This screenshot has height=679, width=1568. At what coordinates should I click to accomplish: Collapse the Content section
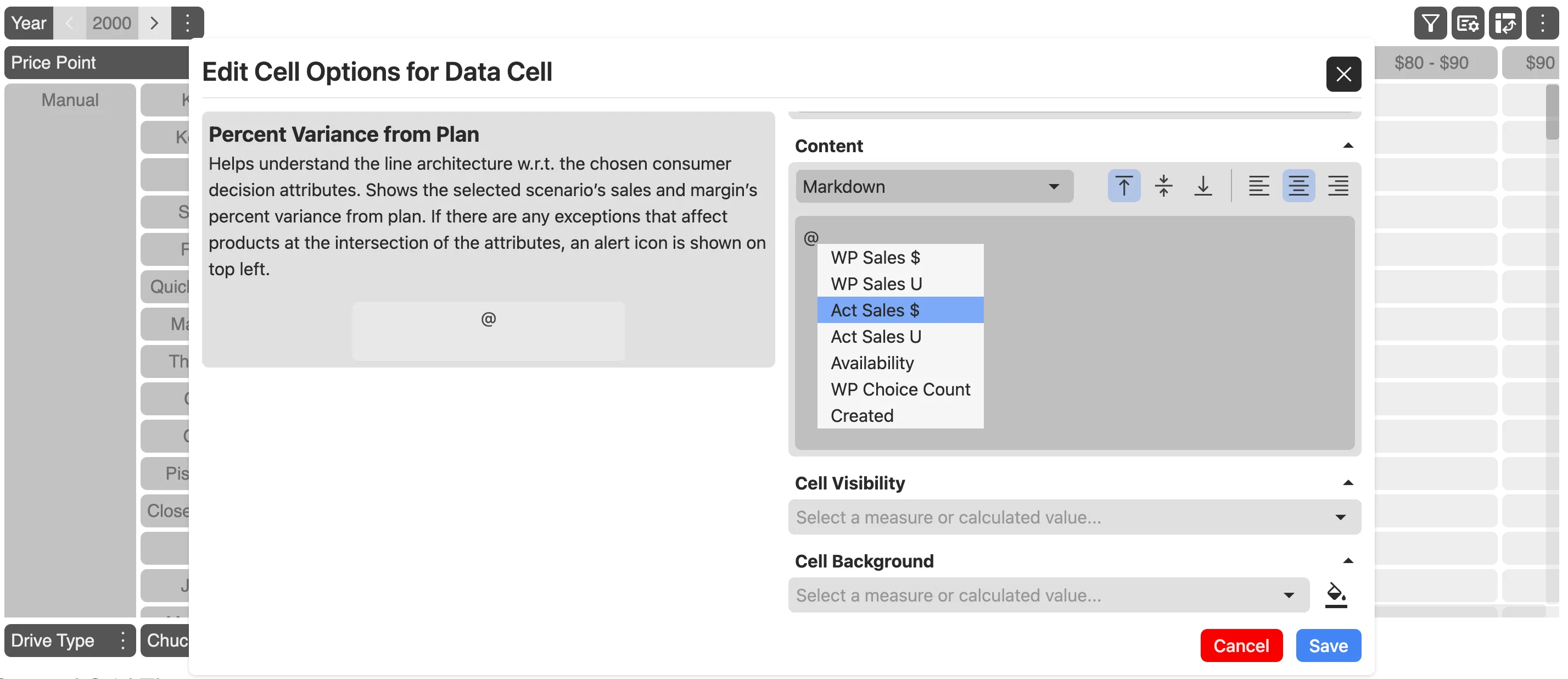click(x=1349, y=145)
